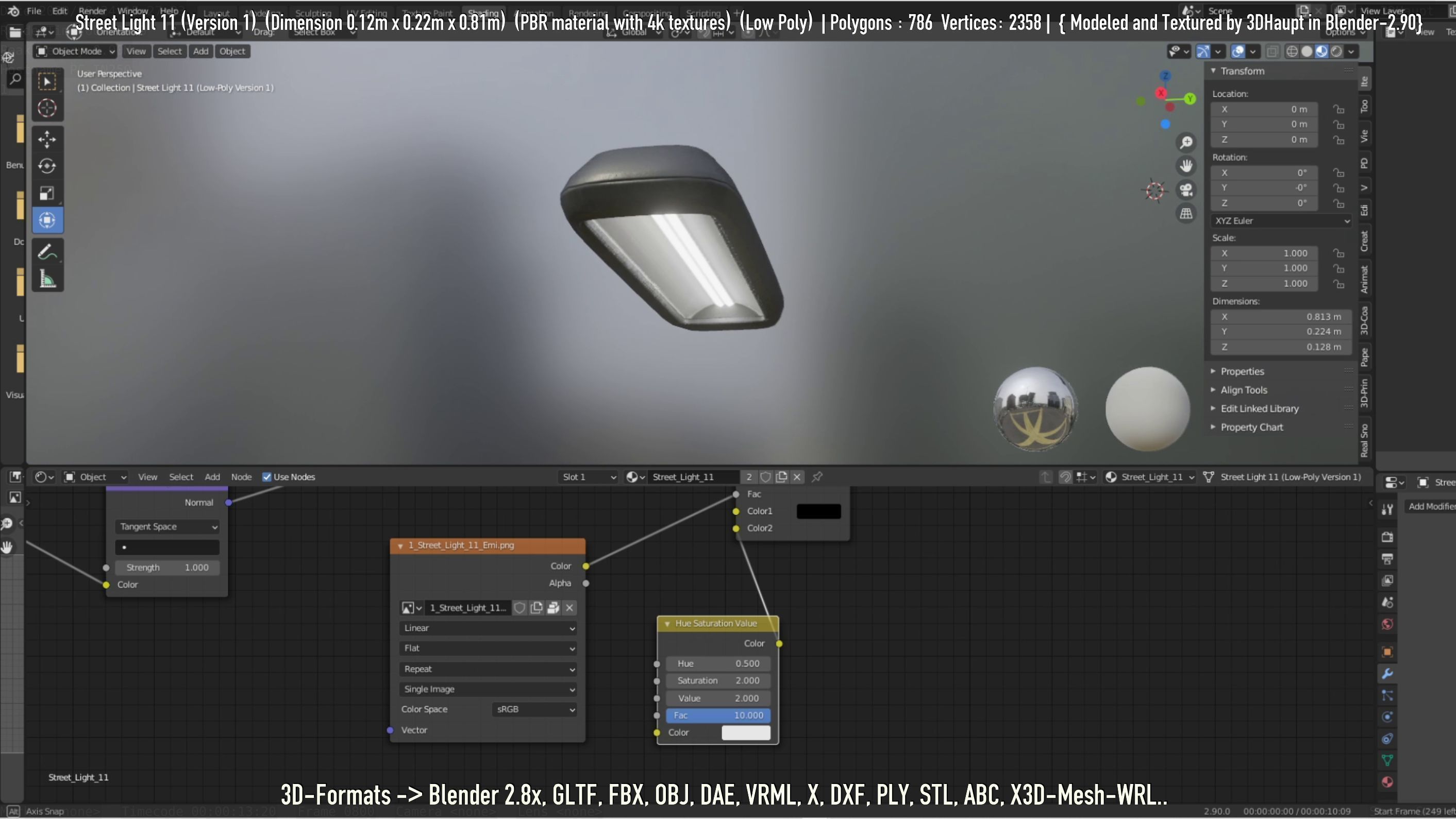Open viewport View menu
The image size is (1456, 819).
pyautogui.click(x=136, y=52)
